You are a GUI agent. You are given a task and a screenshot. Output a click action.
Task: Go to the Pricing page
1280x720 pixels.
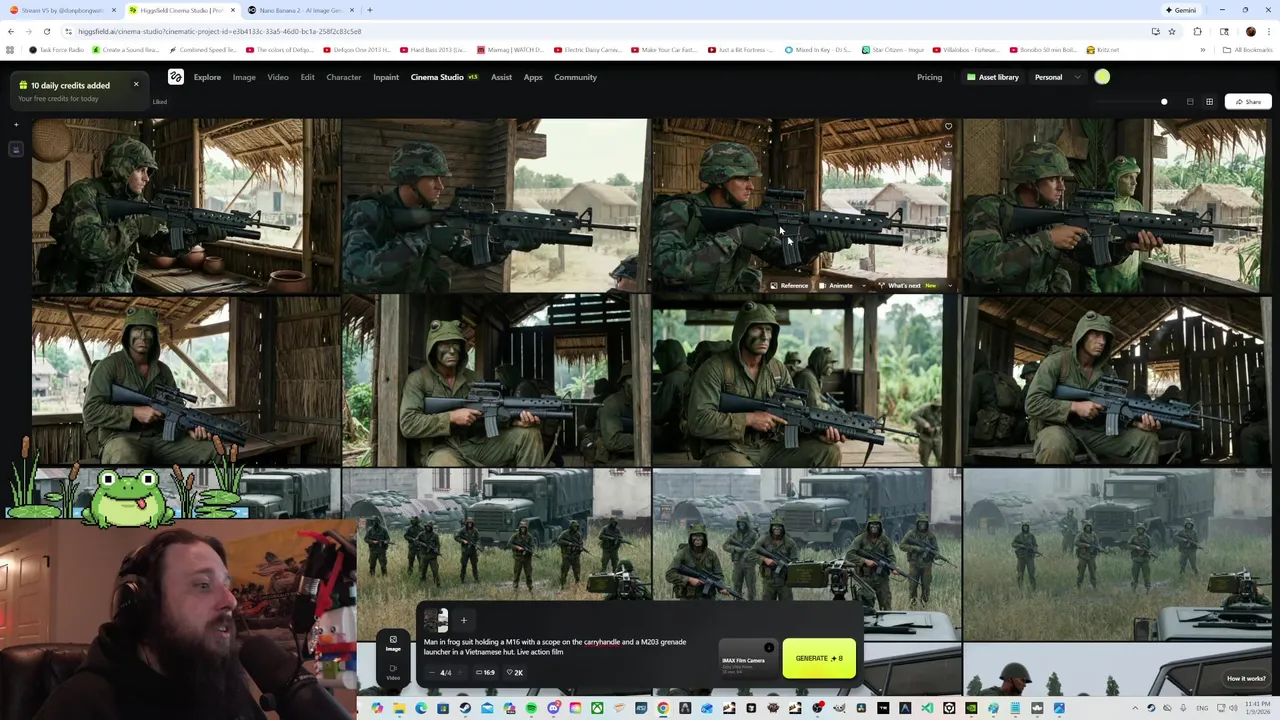point(929,77)
